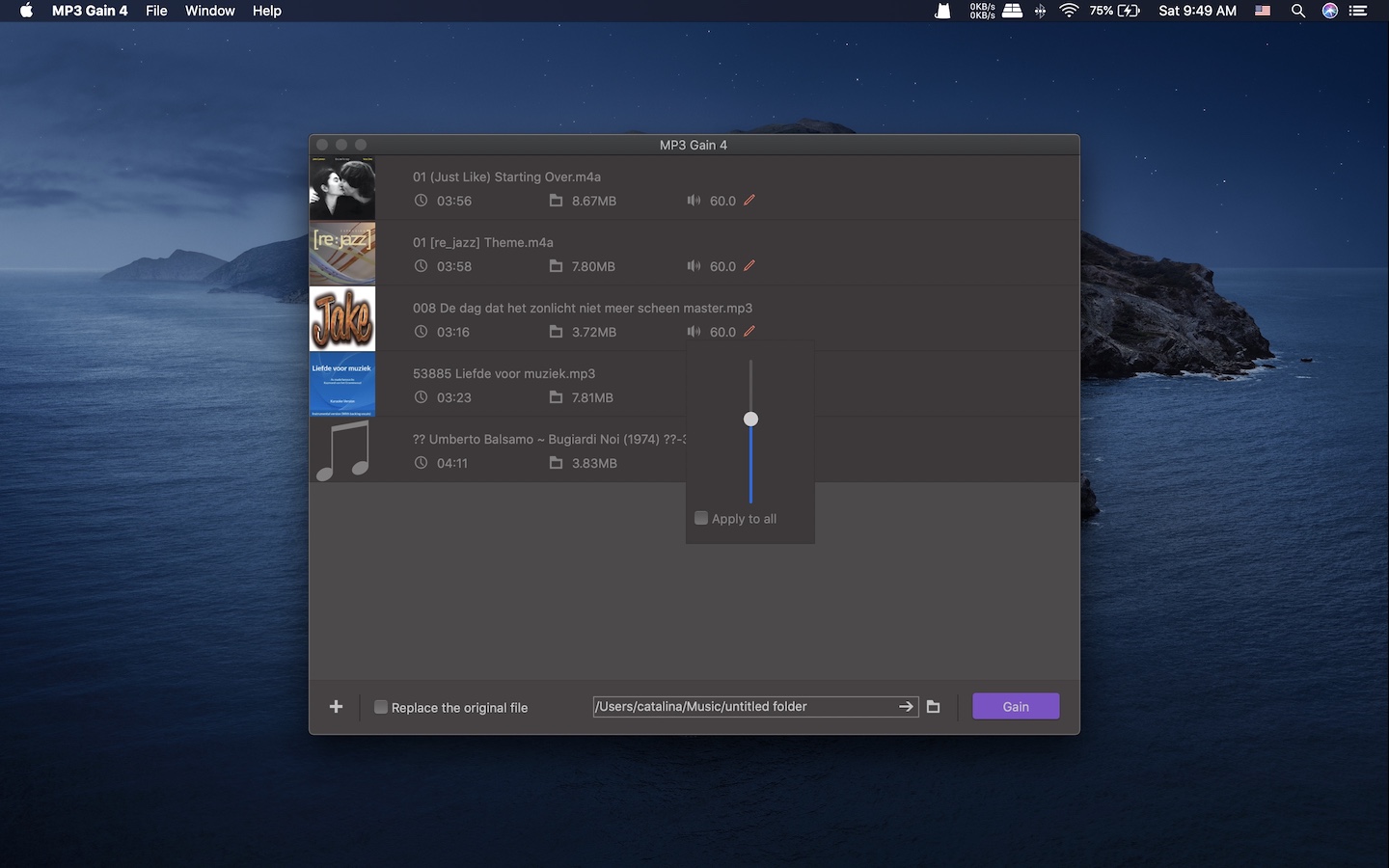
Task: Click the purple Gain button
Action: click(1016, 706)
